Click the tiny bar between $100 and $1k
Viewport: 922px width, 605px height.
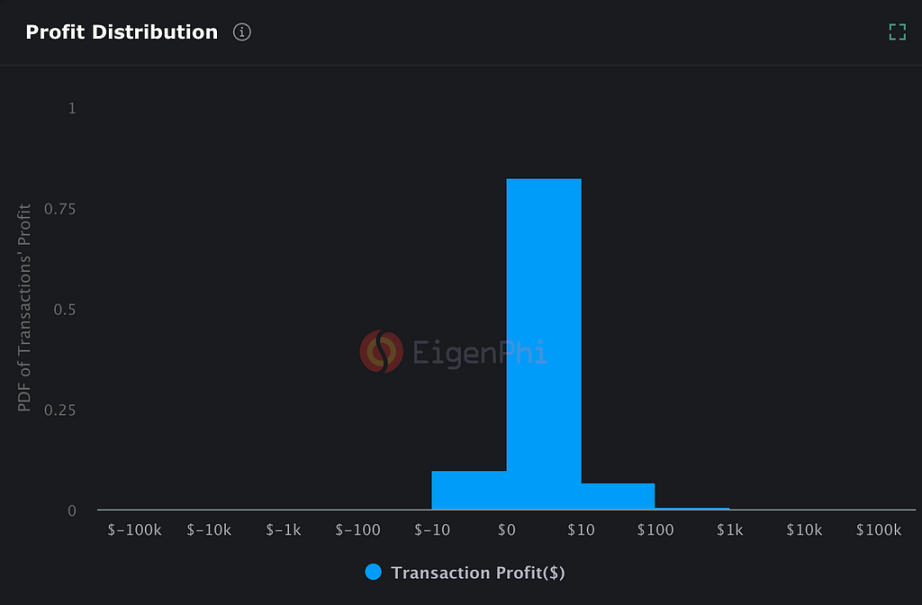[692, 508]
